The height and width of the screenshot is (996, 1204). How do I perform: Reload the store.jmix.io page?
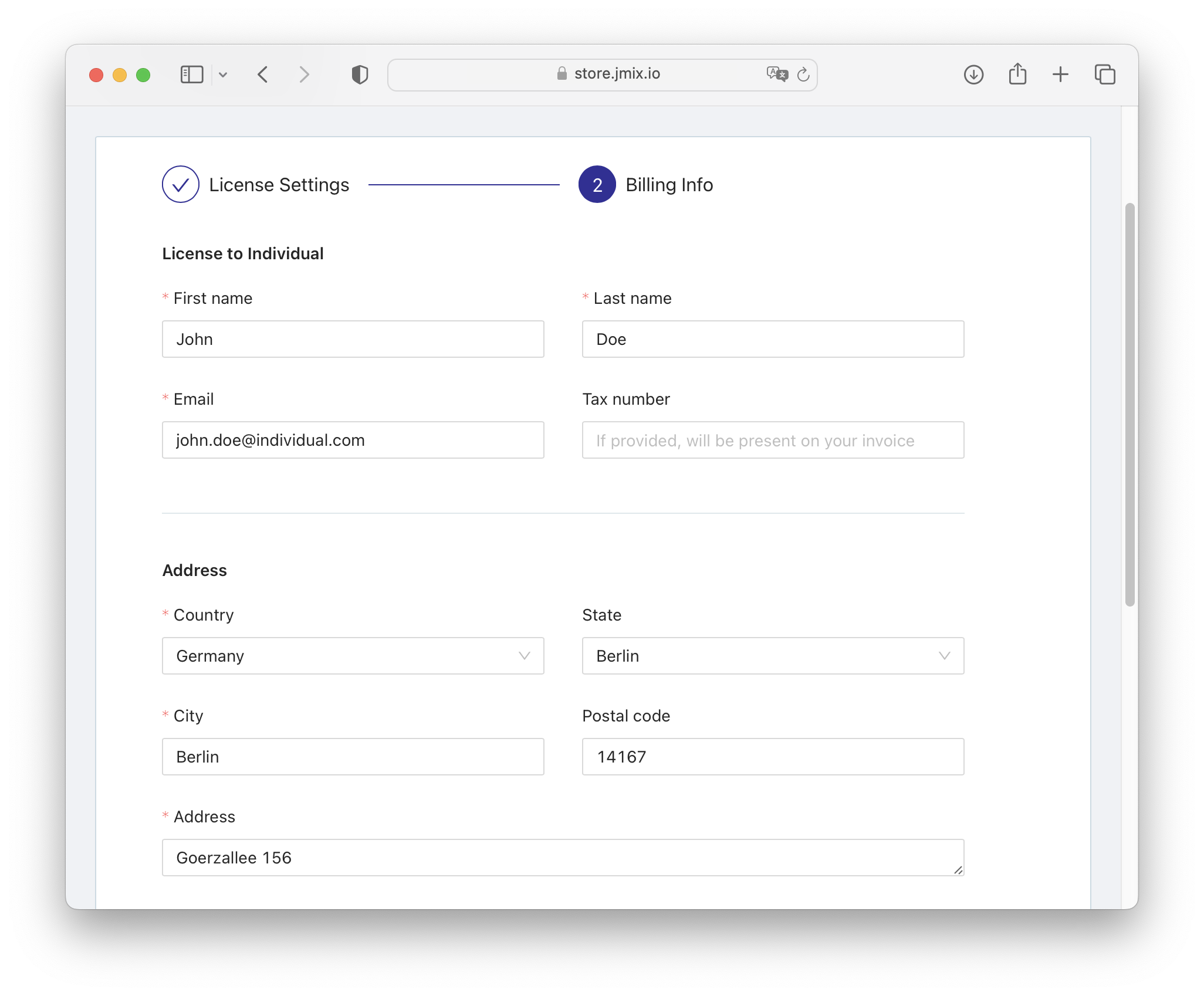(803, 75)
